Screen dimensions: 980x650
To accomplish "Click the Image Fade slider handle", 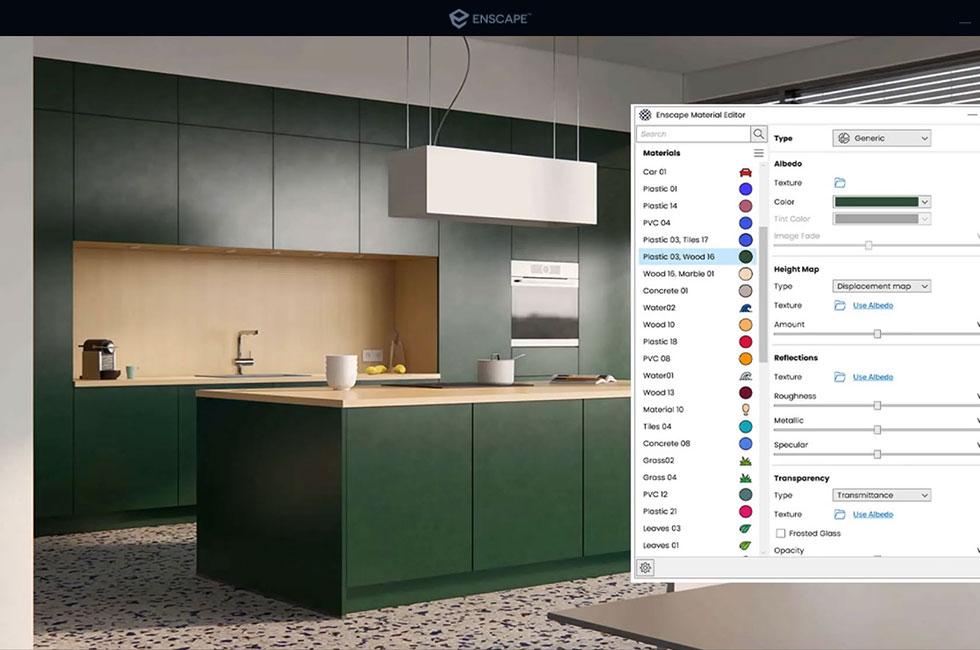I will pyautogui.click(x=869, y=246).
